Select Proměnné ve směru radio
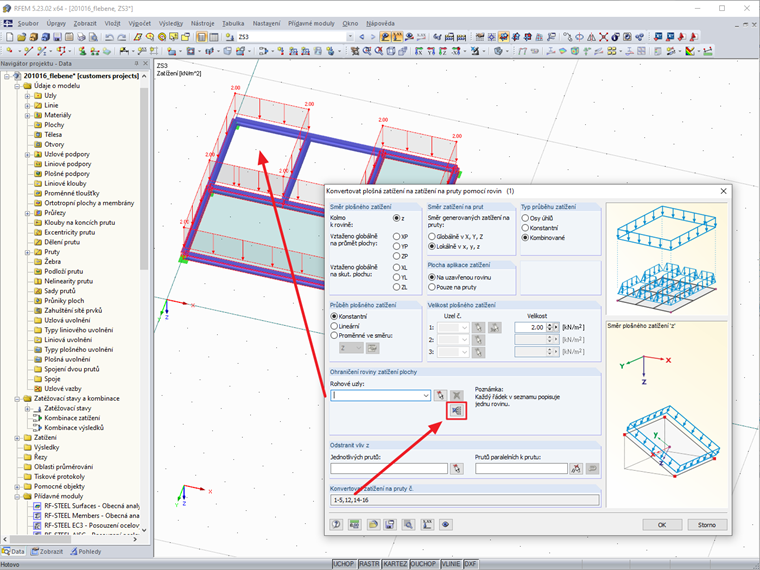The height and width of the screenshot is (570, 760). tap(334, 335)
